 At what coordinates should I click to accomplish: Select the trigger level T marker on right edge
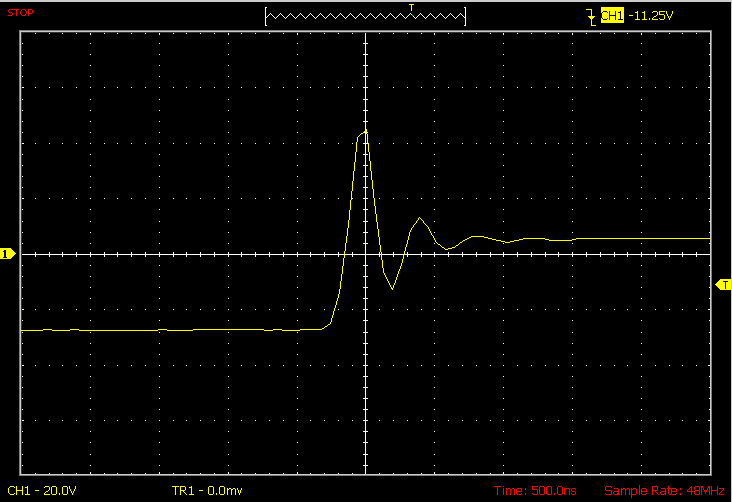pyautogui.click(x=723, y=284)
